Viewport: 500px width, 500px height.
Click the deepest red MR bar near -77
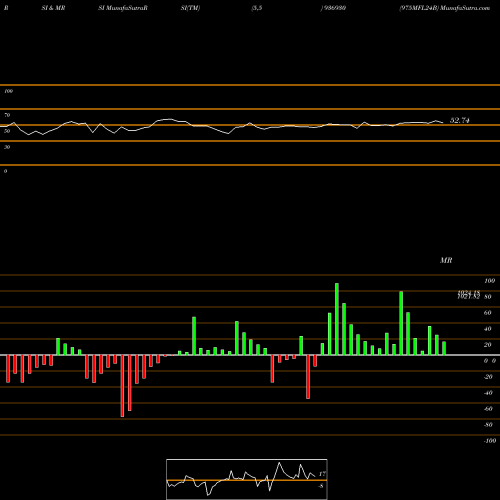(122, 386)
